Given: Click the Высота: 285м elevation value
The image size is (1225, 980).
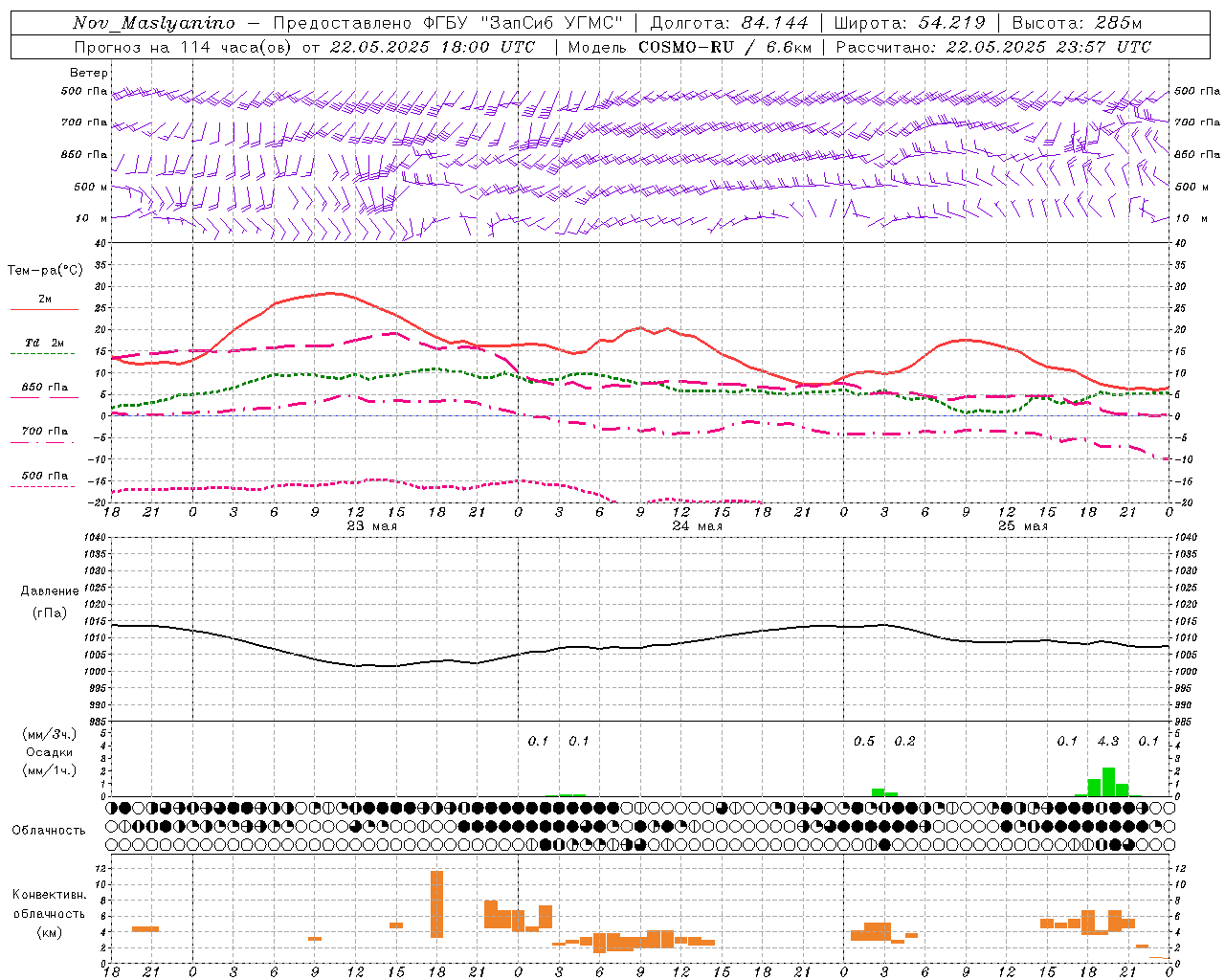Looking at the screenshot, I should [x=1077, y=23].
